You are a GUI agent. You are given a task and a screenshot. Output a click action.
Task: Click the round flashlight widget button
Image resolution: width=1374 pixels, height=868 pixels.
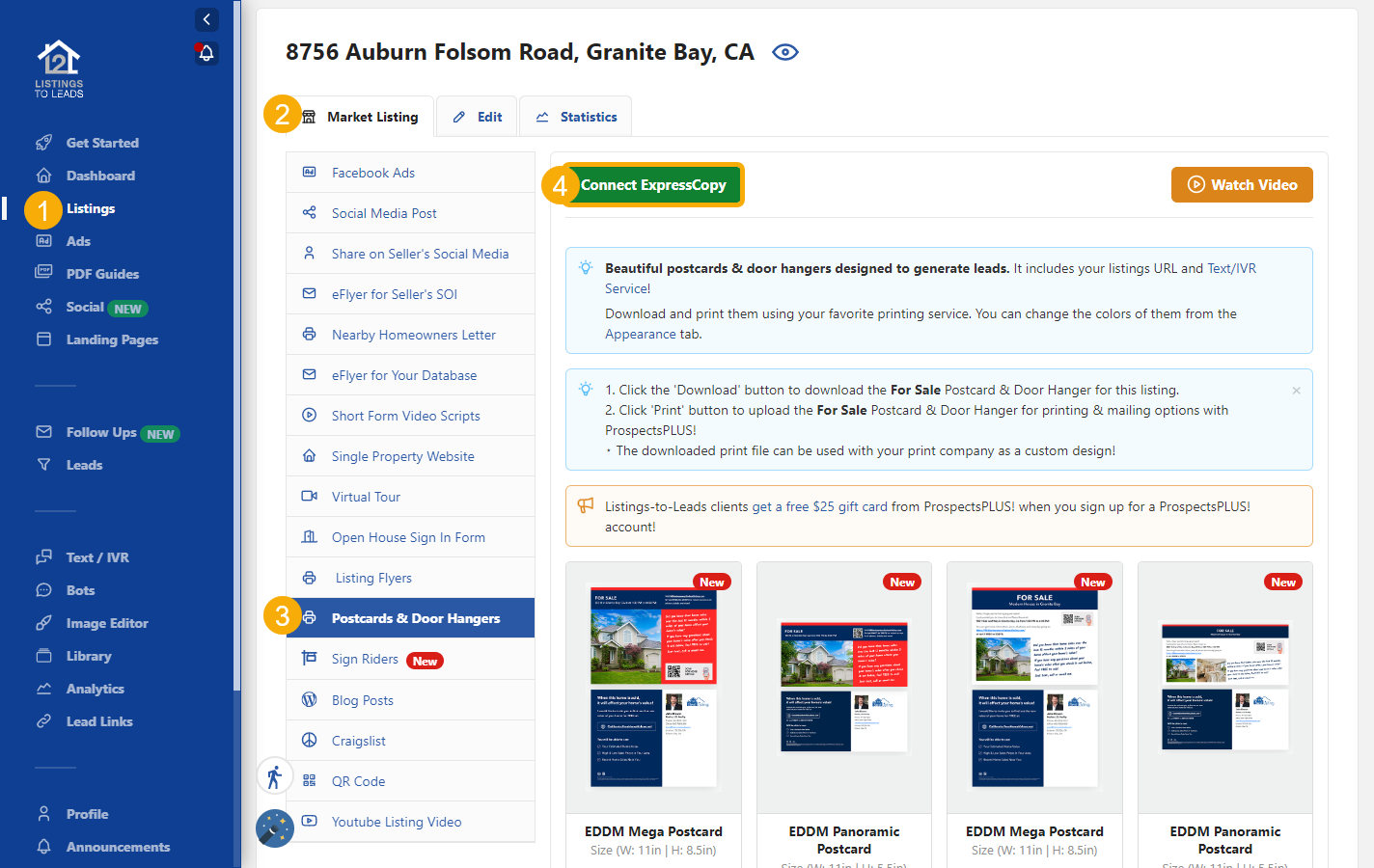pos(275,828)
